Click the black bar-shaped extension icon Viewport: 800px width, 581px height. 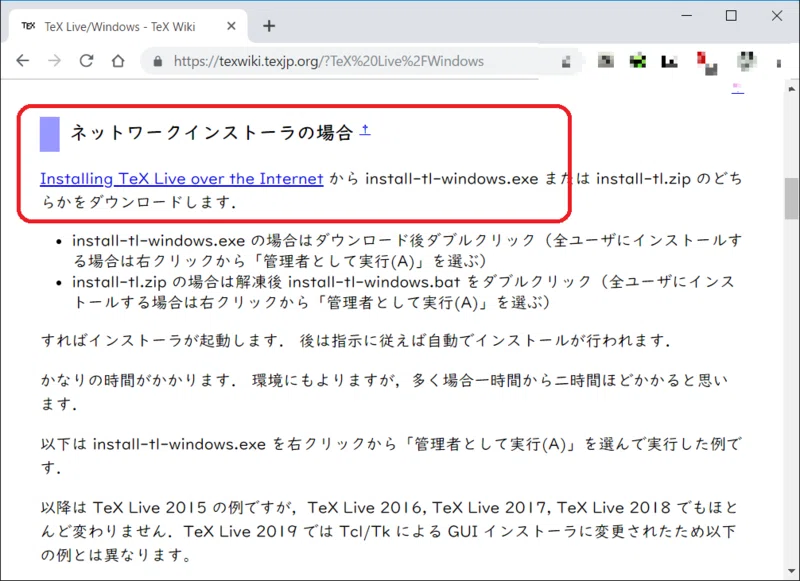click(669, 62)
